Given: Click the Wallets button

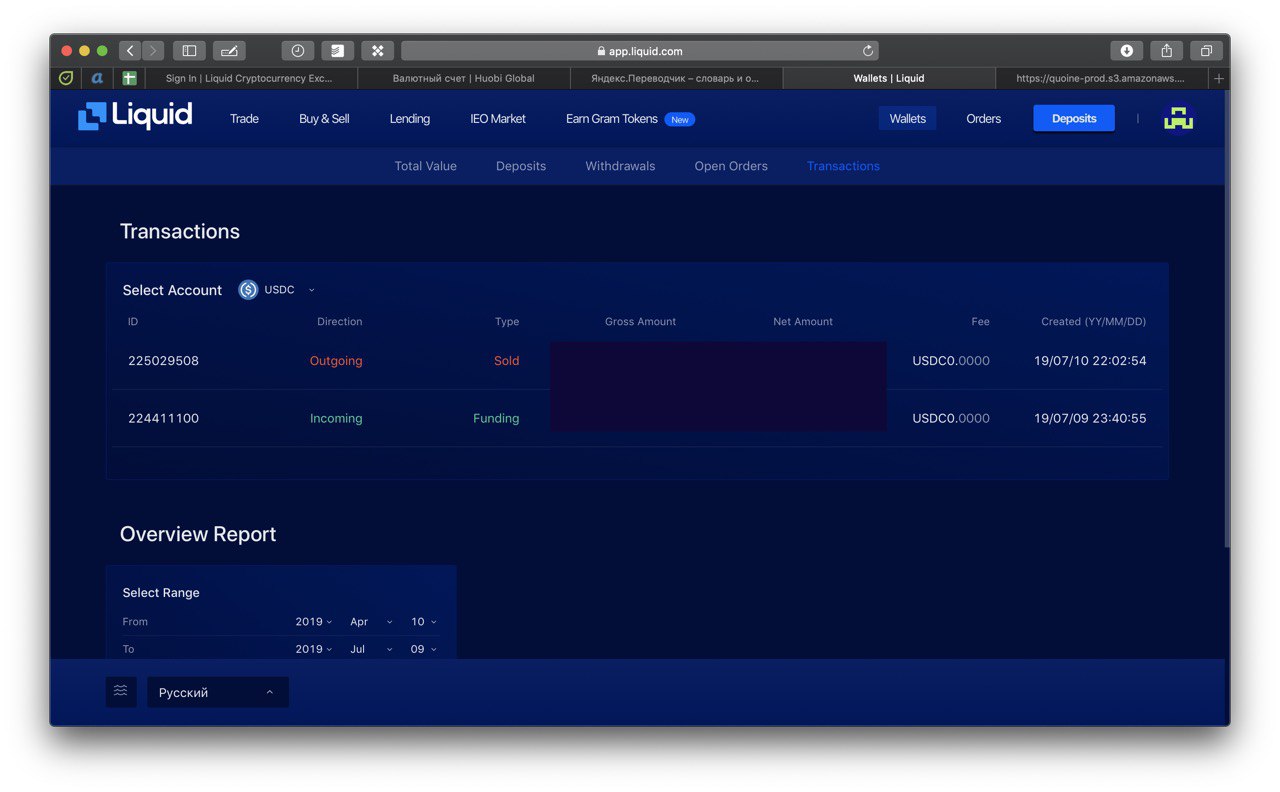Looking at the screenshot, I should [908, 118].
